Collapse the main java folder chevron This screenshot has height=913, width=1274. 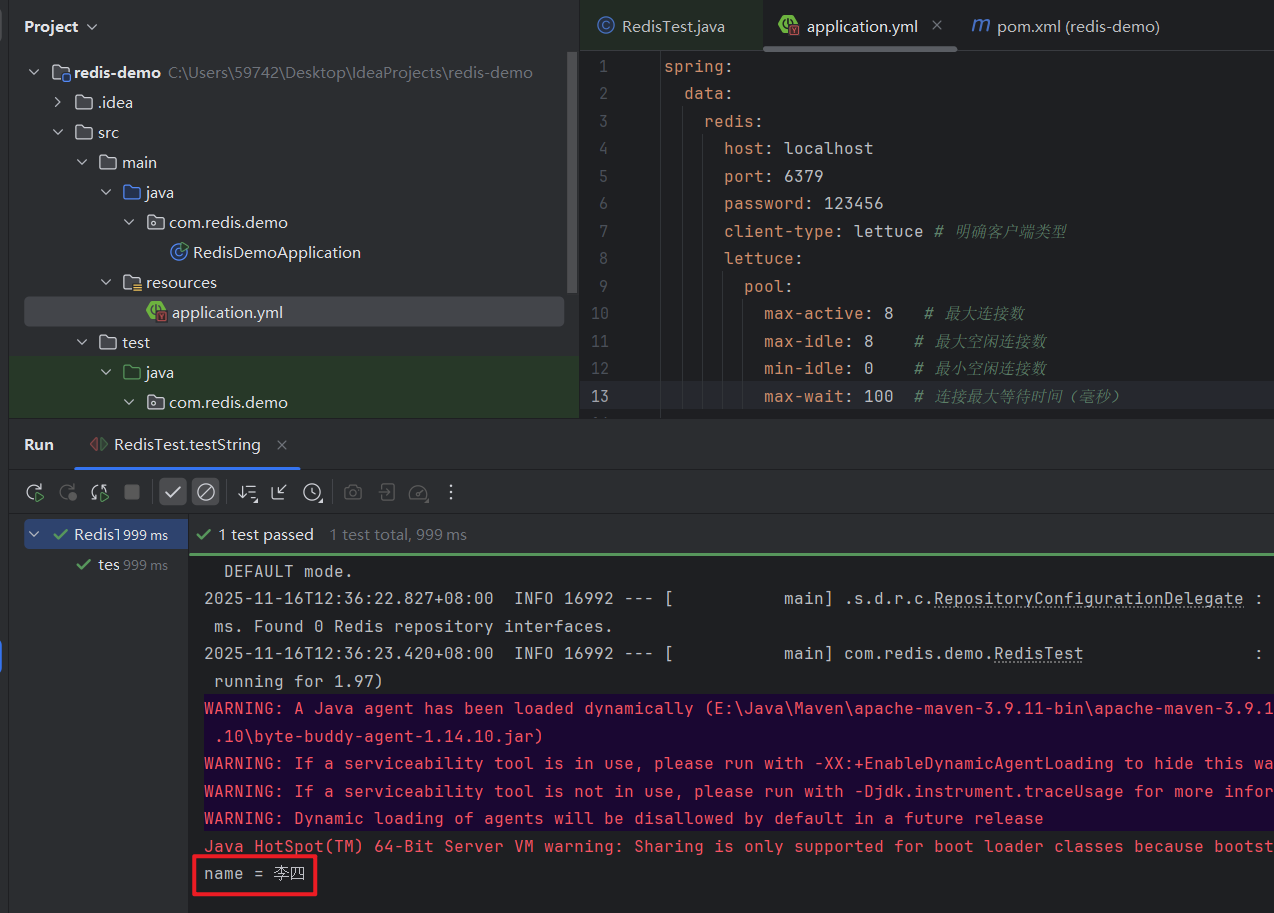coord(107,193)
